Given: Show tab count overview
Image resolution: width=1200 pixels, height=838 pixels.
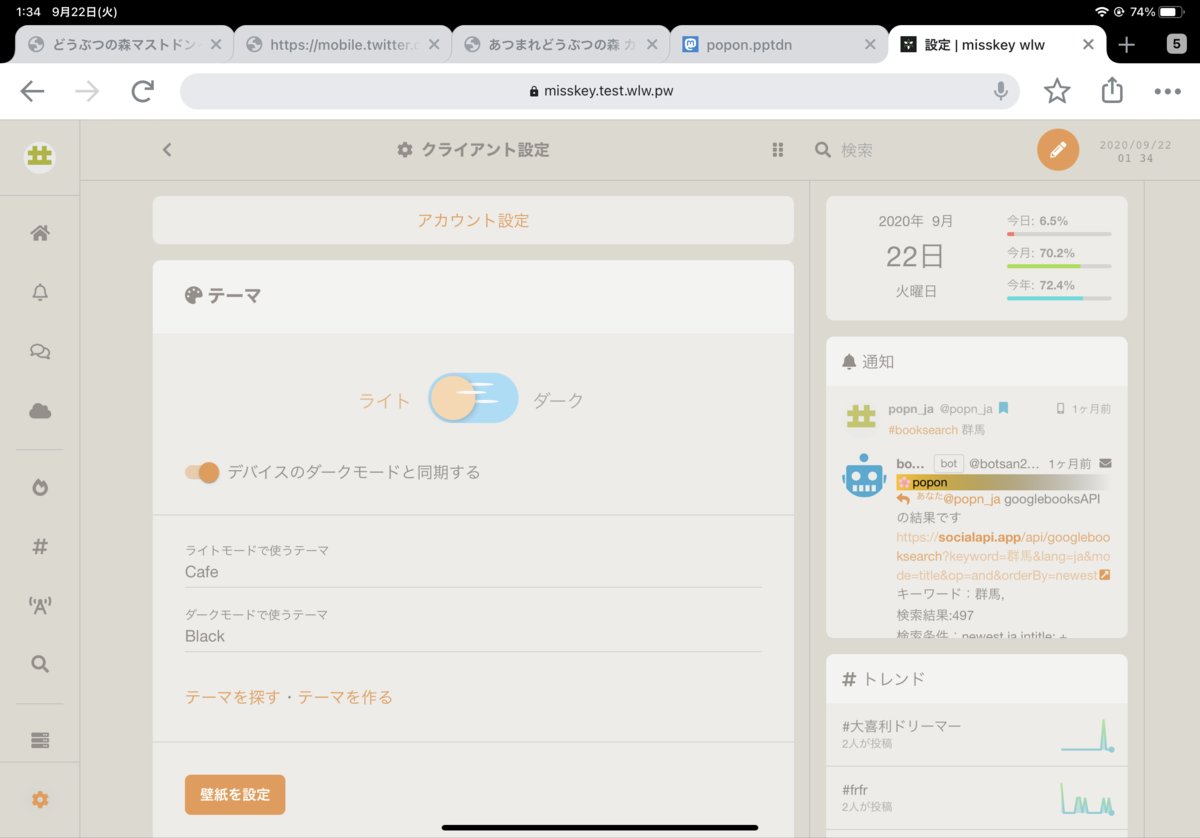Looking at the screenshot, I should (1177, 44).
